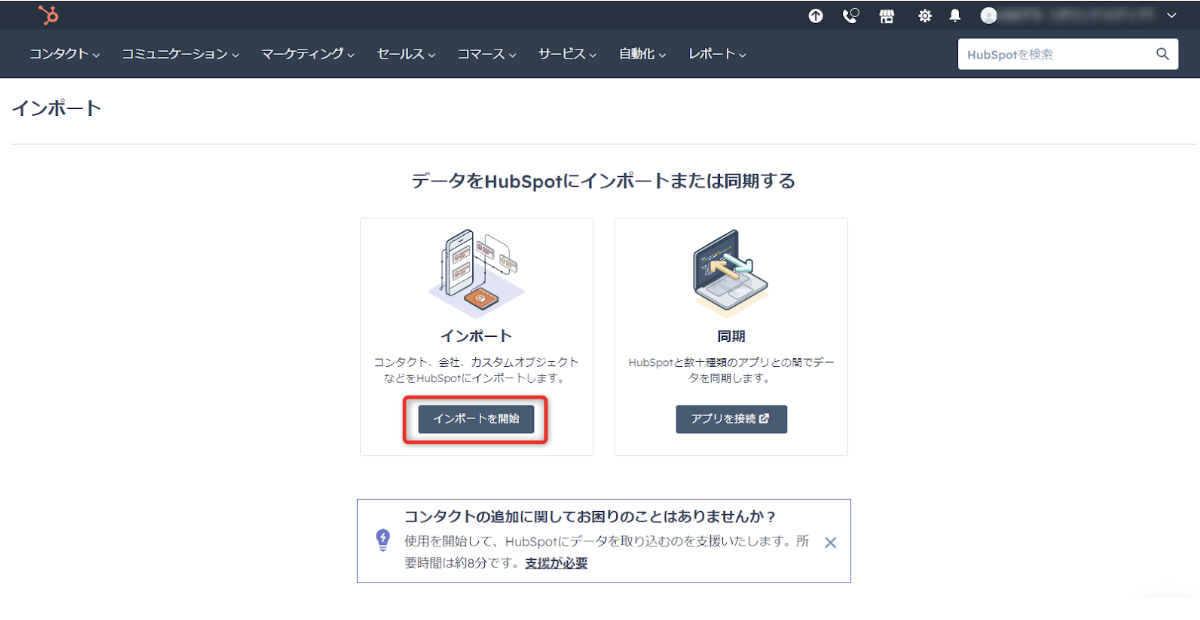
Task: Click the インポートを開始 button
Action: [x=476, y=419]
